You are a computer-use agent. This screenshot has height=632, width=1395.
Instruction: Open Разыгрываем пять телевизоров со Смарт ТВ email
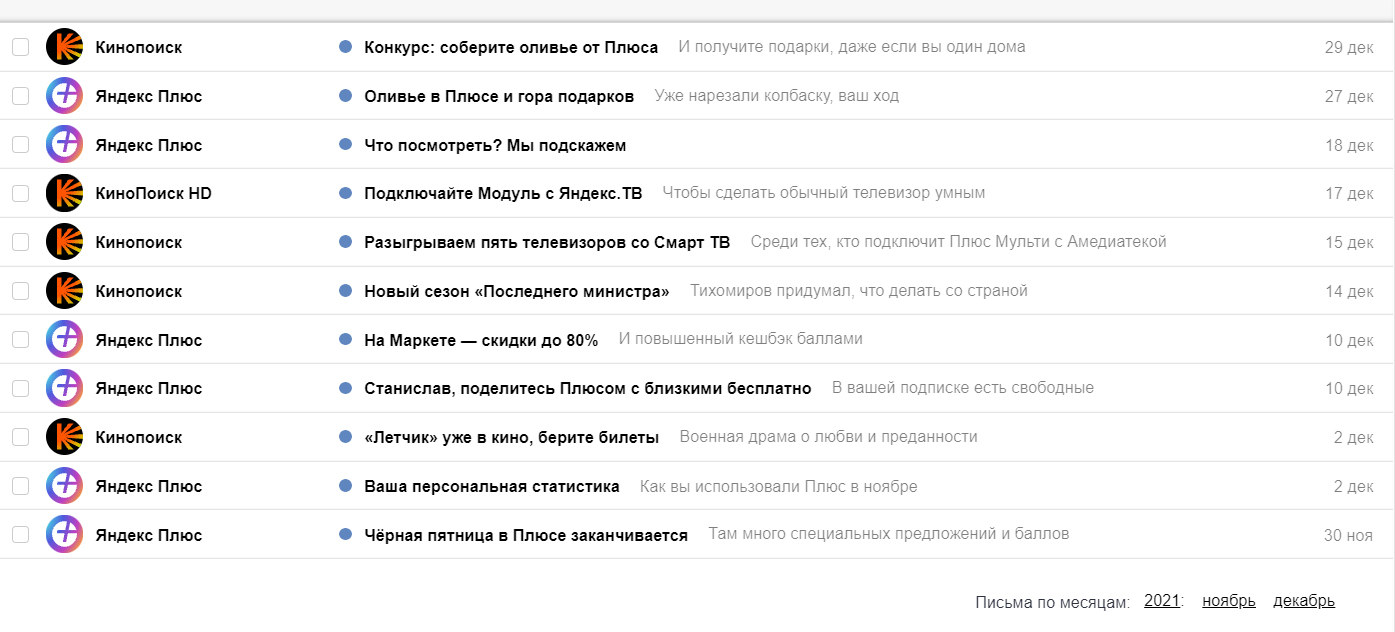pos(547,242)
